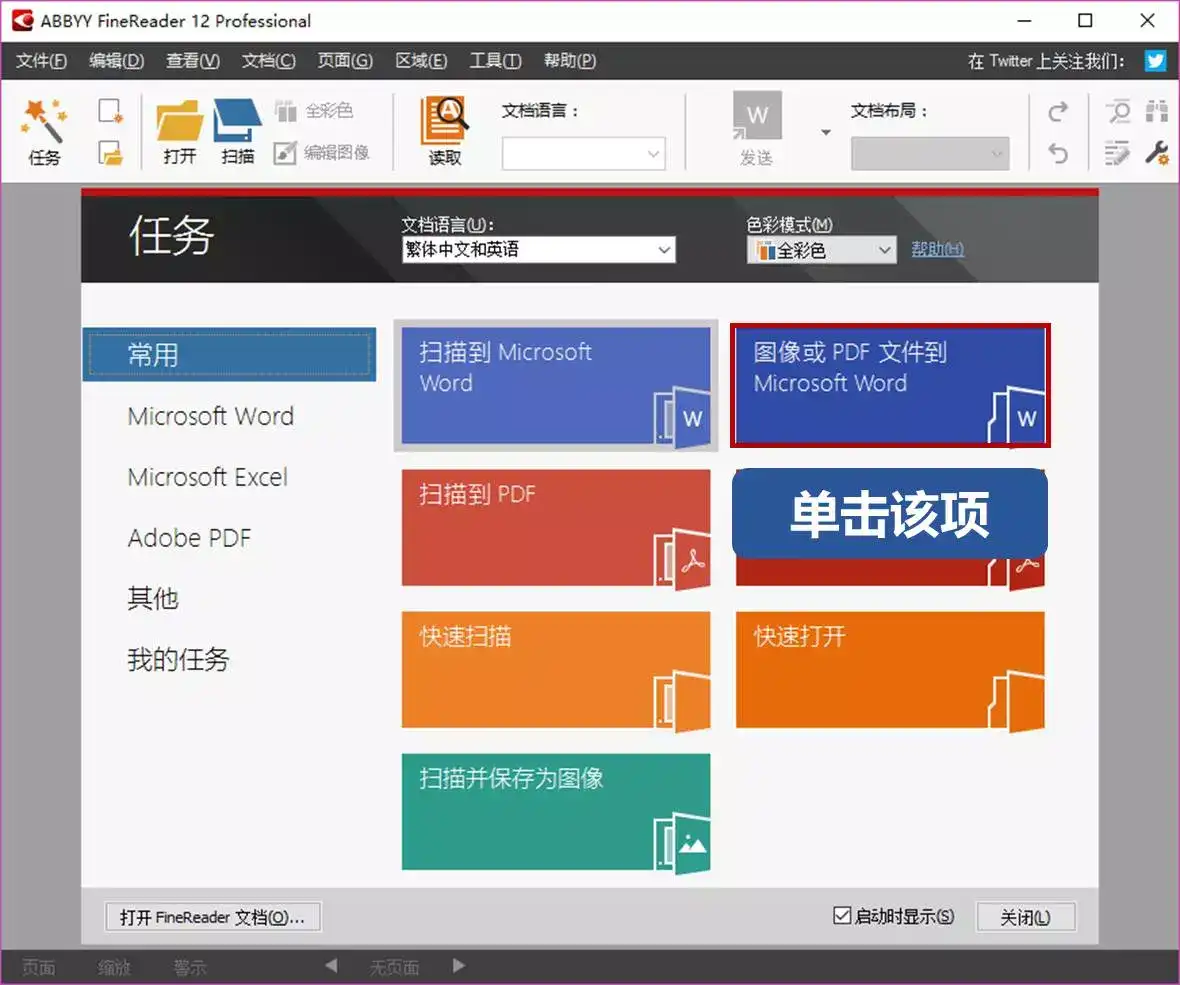1180x985 pixels.
Task: Open options via wrench icon
Action: (x=1157, y=154)
